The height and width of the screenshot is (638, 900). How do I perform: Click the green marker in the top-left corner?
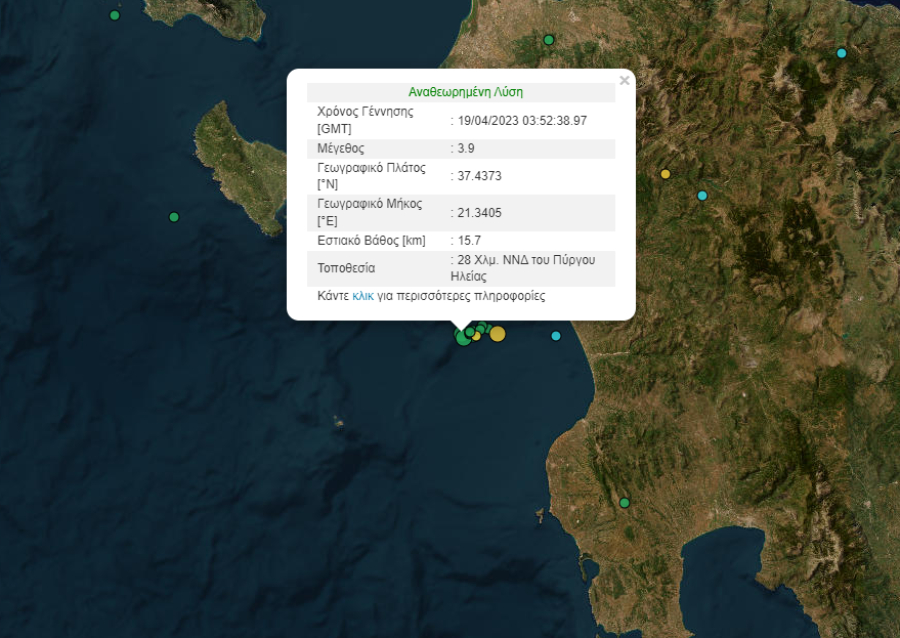pyautogui.click(x=114, y=15)
